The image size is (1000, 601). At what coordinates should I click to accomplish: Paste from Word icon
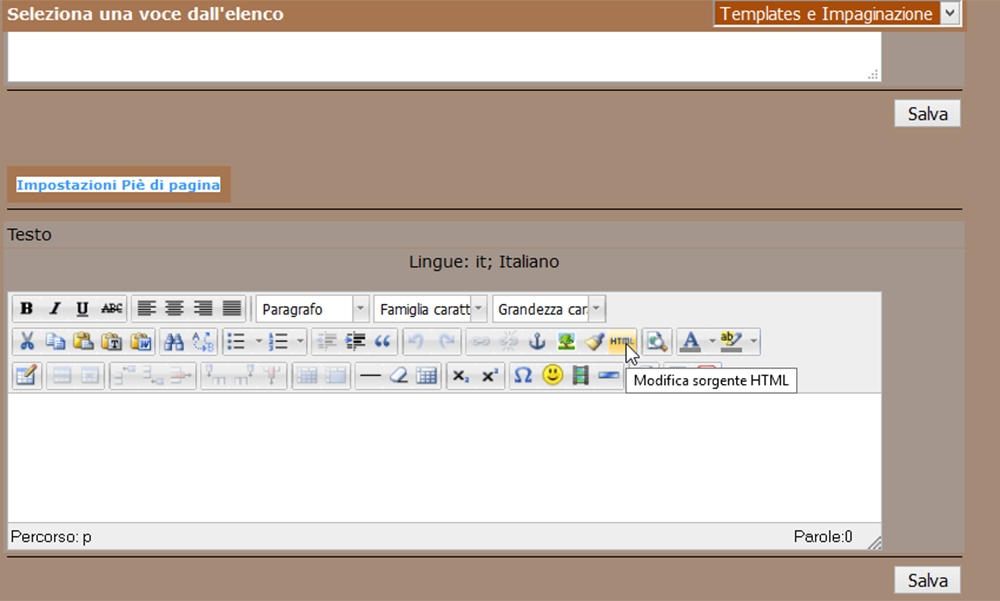(x=140, y=341)
